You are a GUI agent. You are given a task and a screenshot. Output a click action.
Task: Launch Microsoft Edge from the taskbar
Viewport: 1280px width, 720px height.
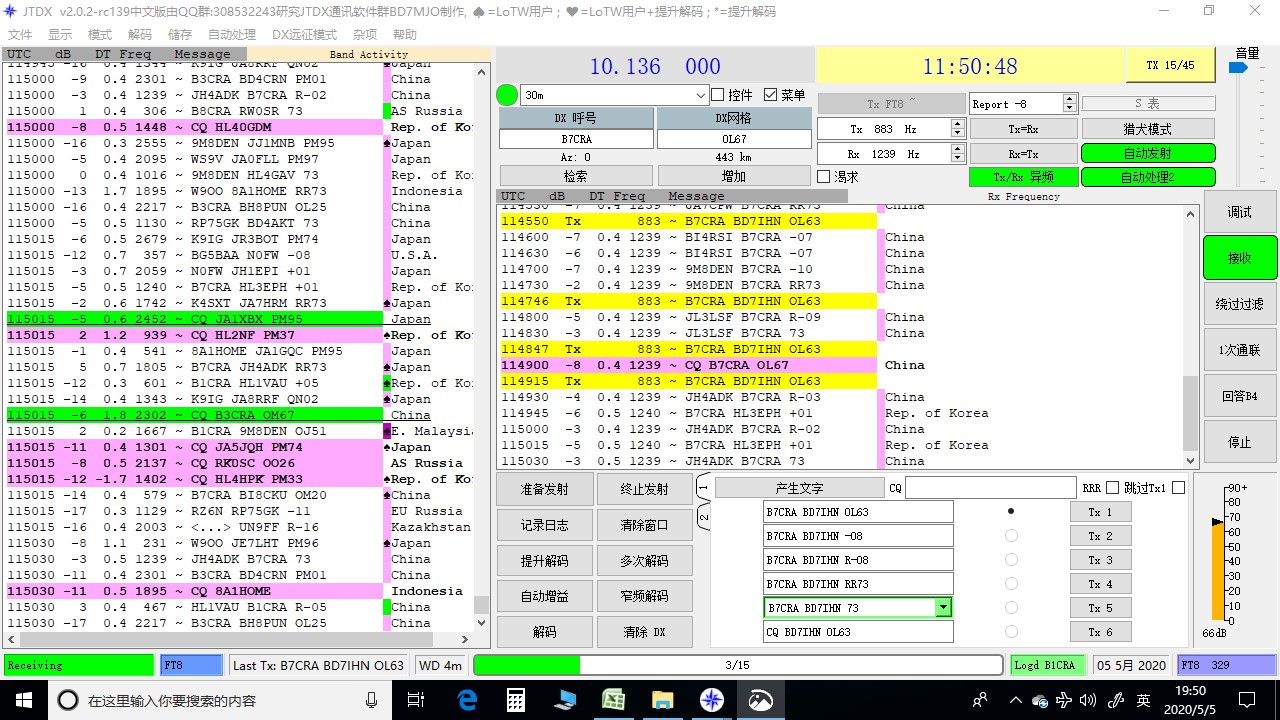point(467,700)
